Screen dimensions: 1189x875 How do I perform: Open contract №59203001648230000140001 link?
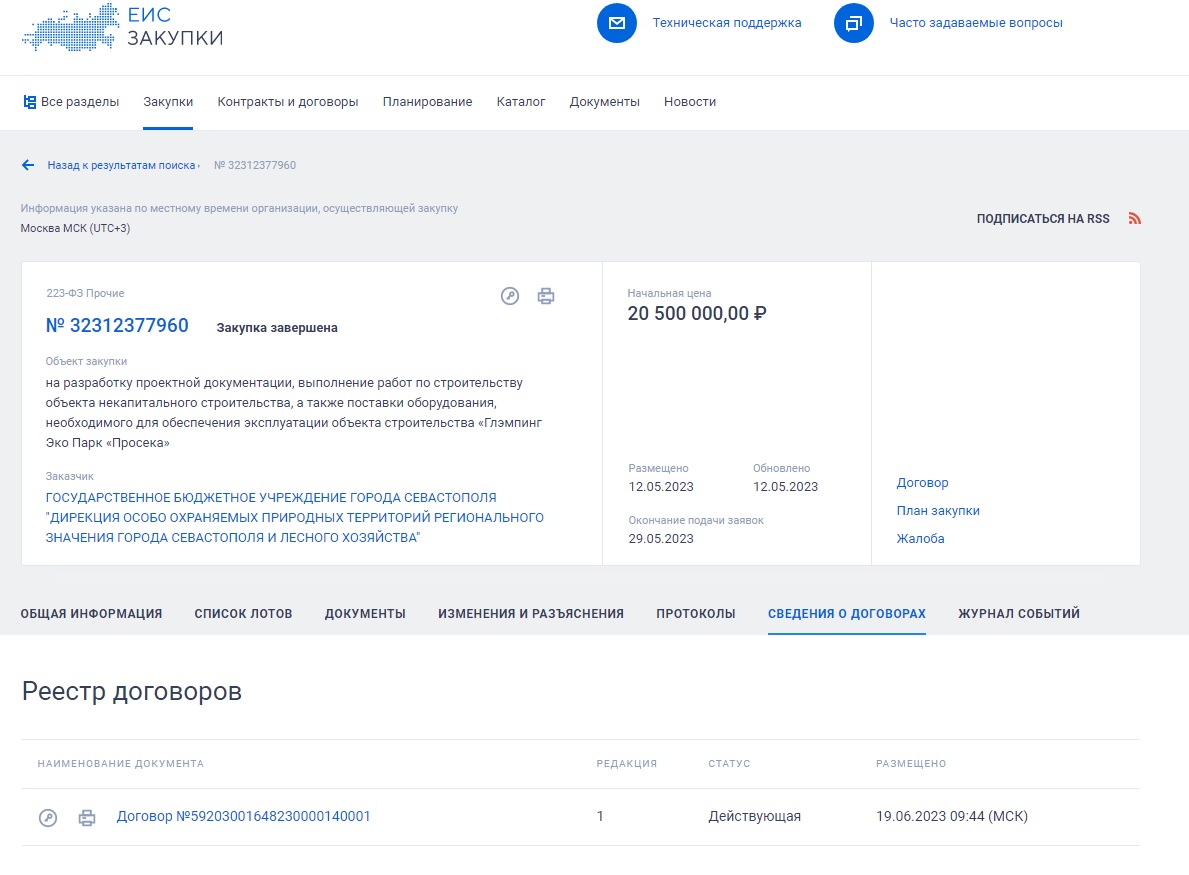click(x=244, y=816)
